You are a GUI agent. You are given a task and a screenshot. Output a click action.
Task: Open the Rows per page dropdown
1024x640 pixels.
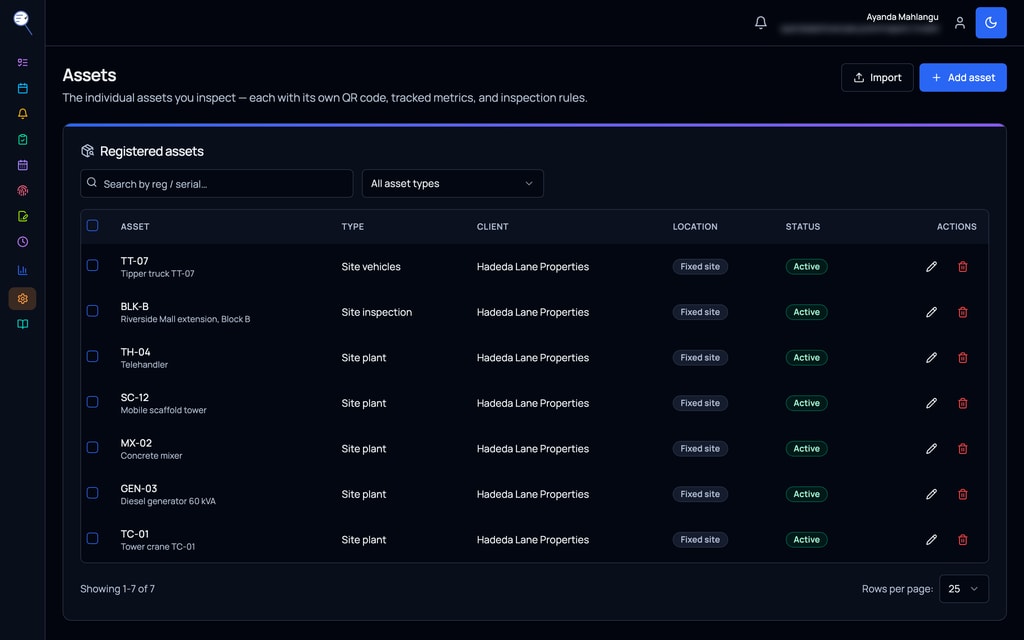(963, 589)
